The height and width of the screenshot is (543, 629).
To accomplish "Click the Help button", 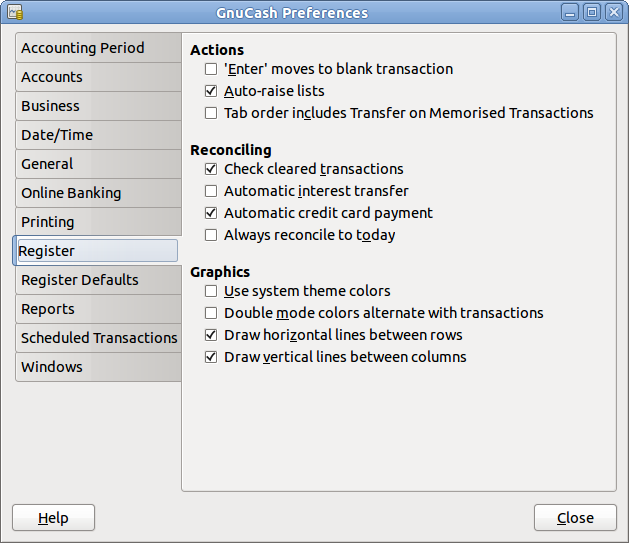I will pyautogui.click(x=53, y=518).
